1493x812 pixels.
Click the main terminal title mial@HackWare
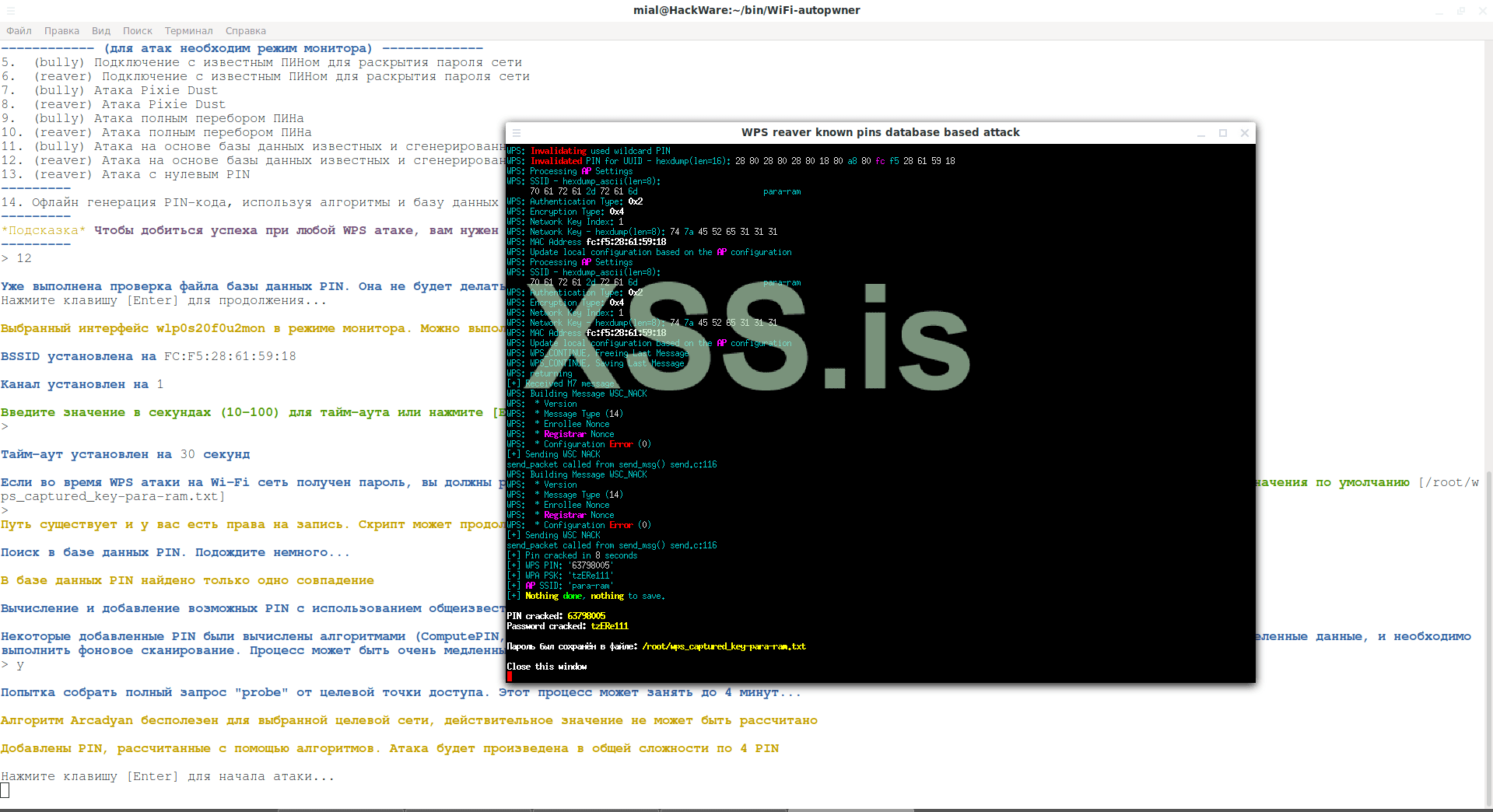pos(746,10)
